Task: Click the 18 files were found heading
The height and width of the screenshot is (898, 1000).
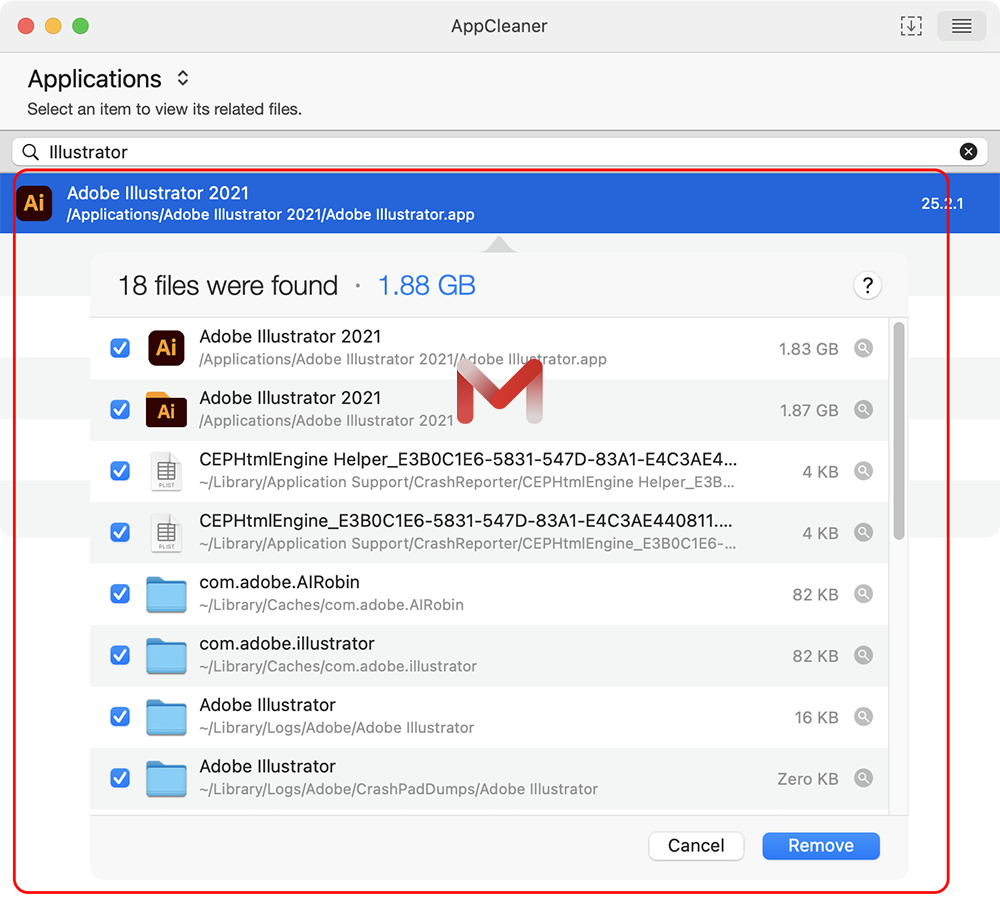Action: [x=228, y=286]
